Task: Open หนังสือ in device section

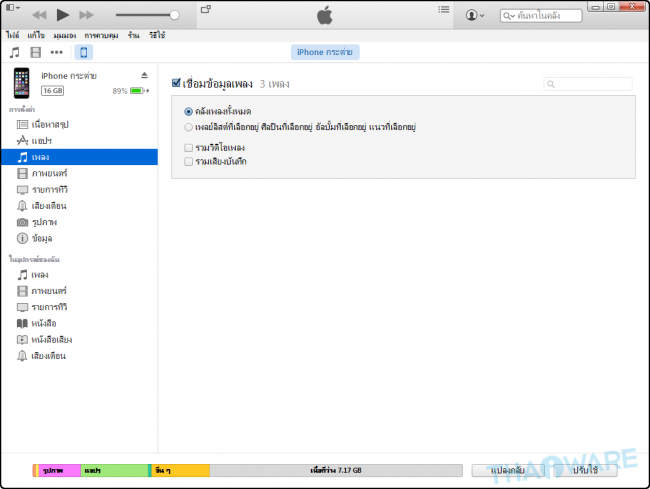Action: 79,323
